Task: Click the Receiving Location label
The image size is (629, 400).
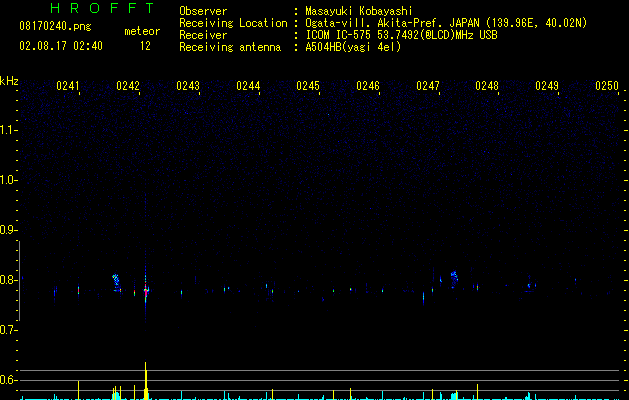Action: point(233,23)
